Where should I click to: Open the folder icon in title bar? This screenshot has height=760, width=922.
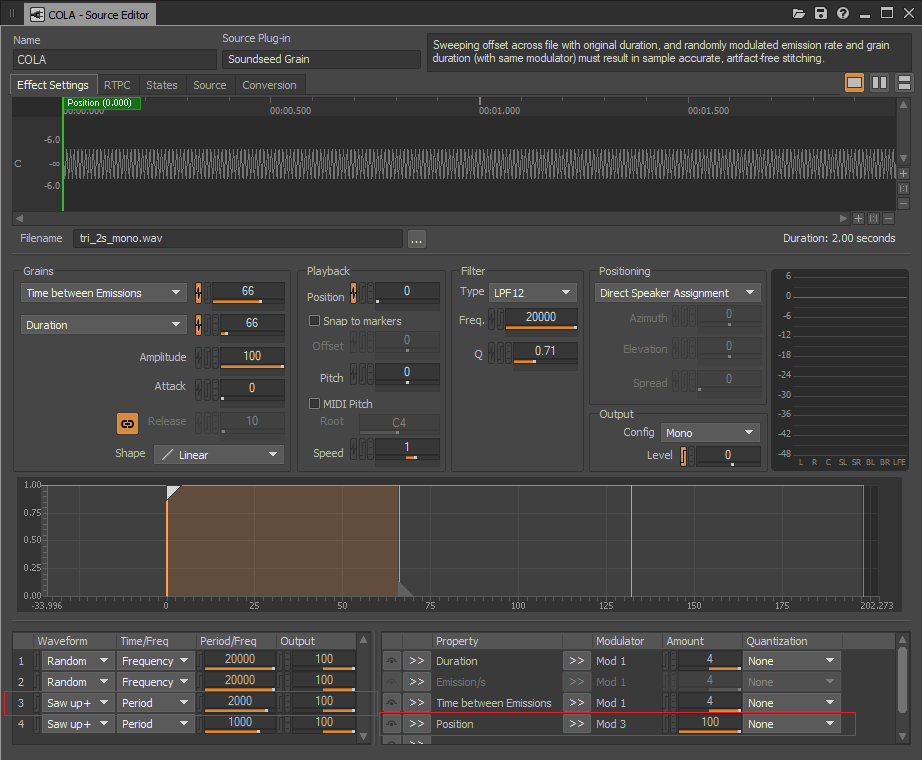pos(799,14)
